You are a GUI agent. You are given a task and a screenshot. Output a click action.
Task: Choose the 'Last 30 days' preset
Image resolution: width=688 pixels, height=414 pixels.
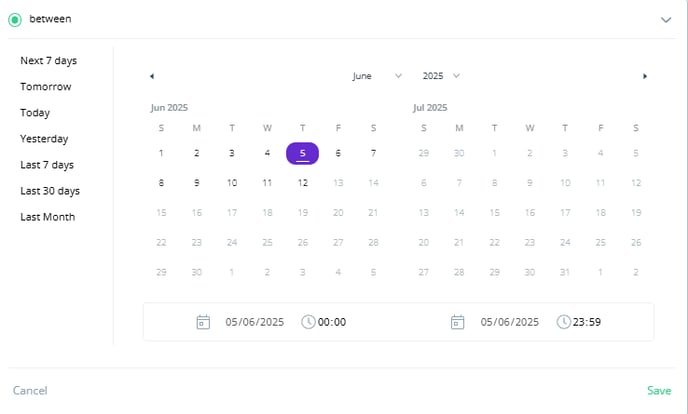pos(50,191)
